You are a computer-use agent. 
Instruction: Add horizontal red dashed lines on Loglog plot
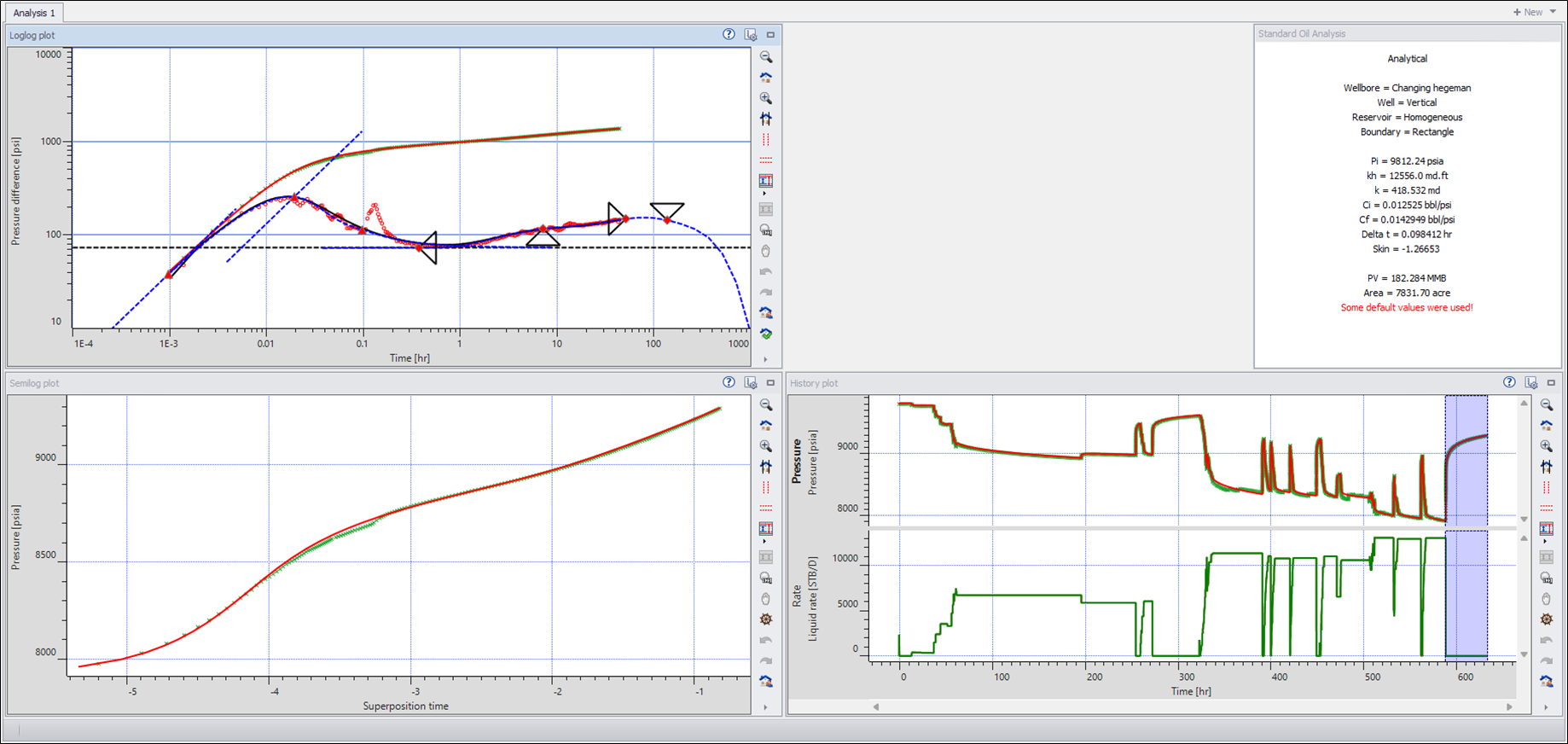point(766,160)
